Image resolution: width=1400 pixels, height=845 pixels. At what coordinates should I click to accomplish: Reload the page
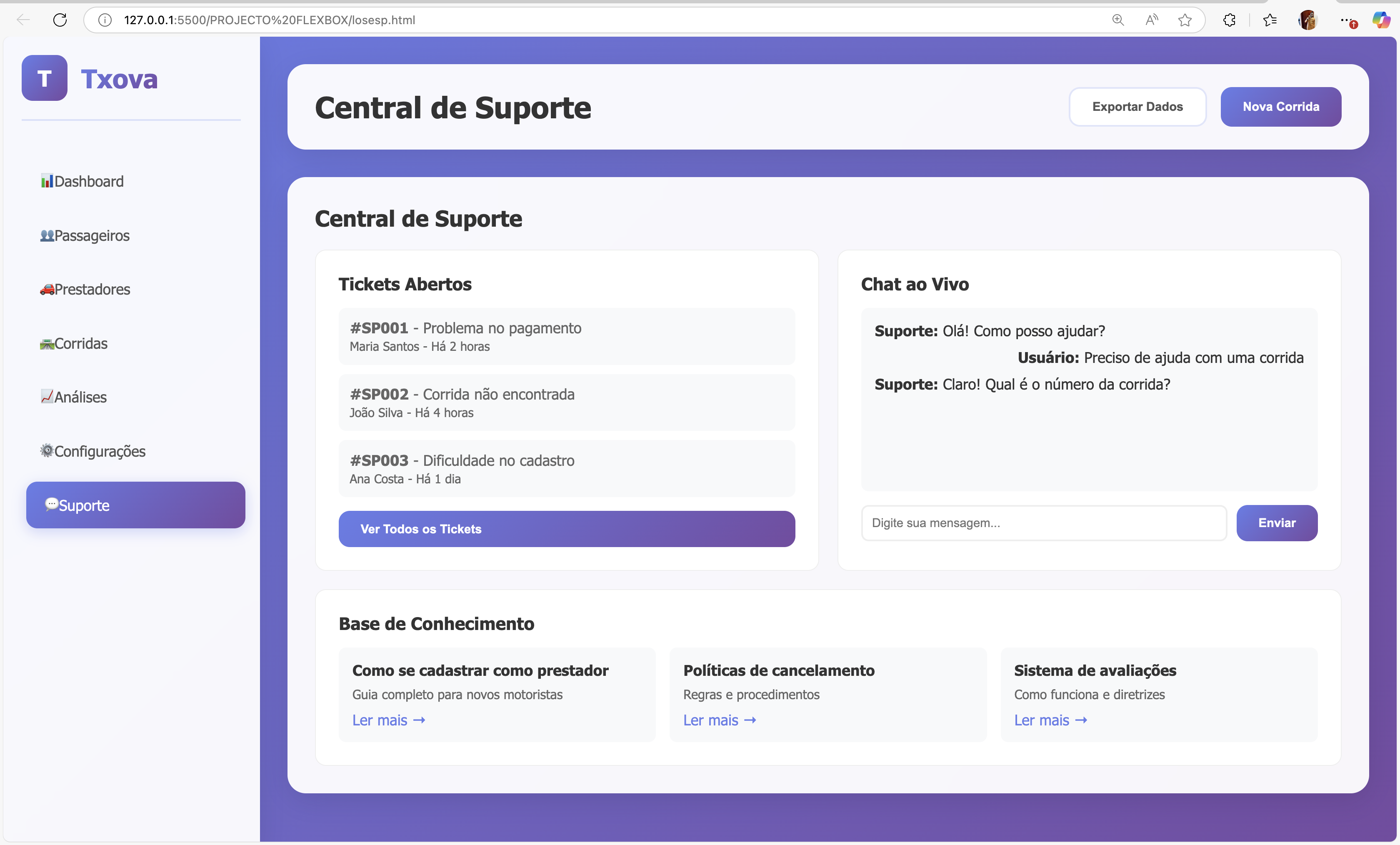pos(60,20)
